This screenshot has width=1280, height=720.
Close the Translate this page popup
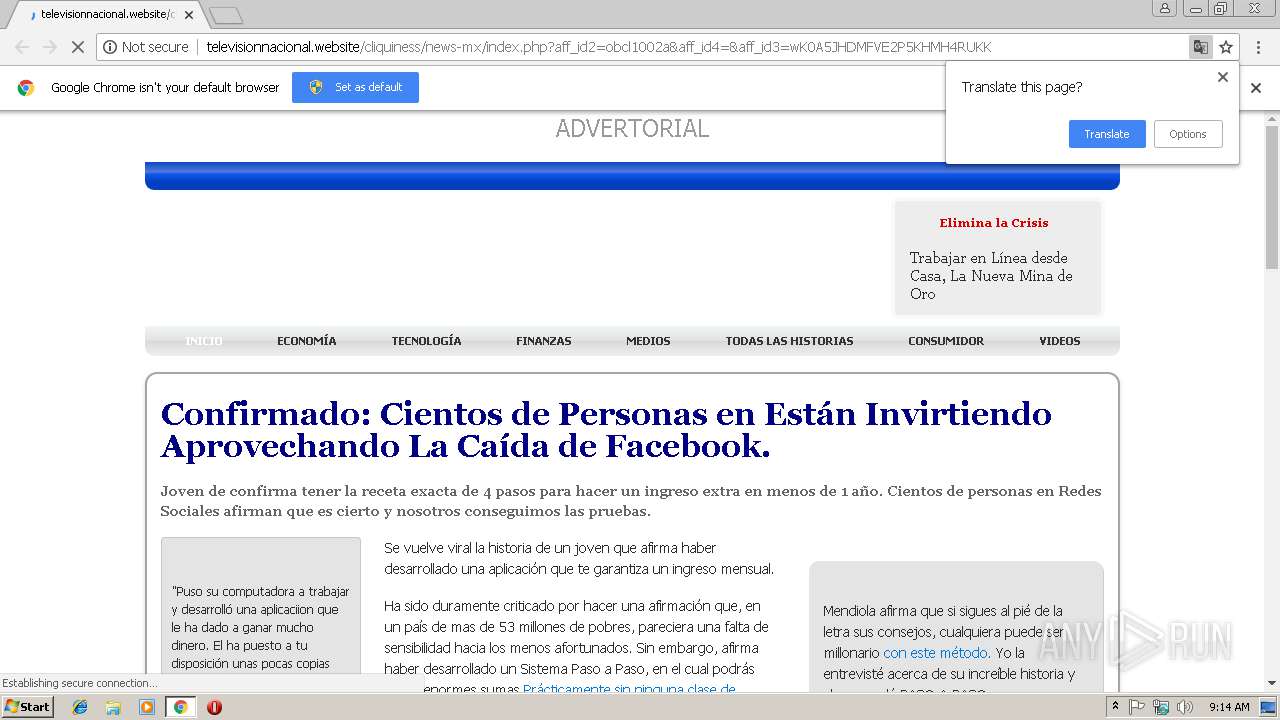[x=1222, y=77]
